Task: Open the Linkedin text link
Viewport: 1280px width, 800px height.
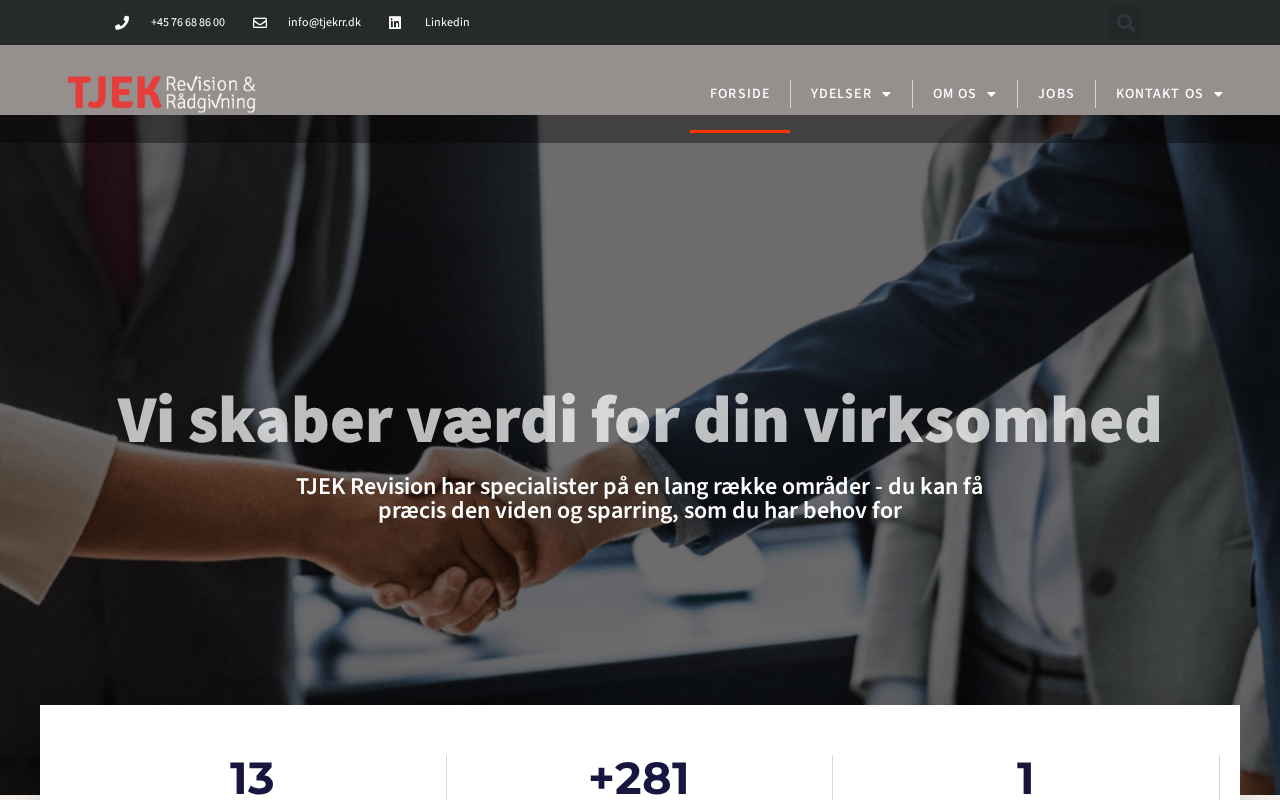Action: (447, 23)
